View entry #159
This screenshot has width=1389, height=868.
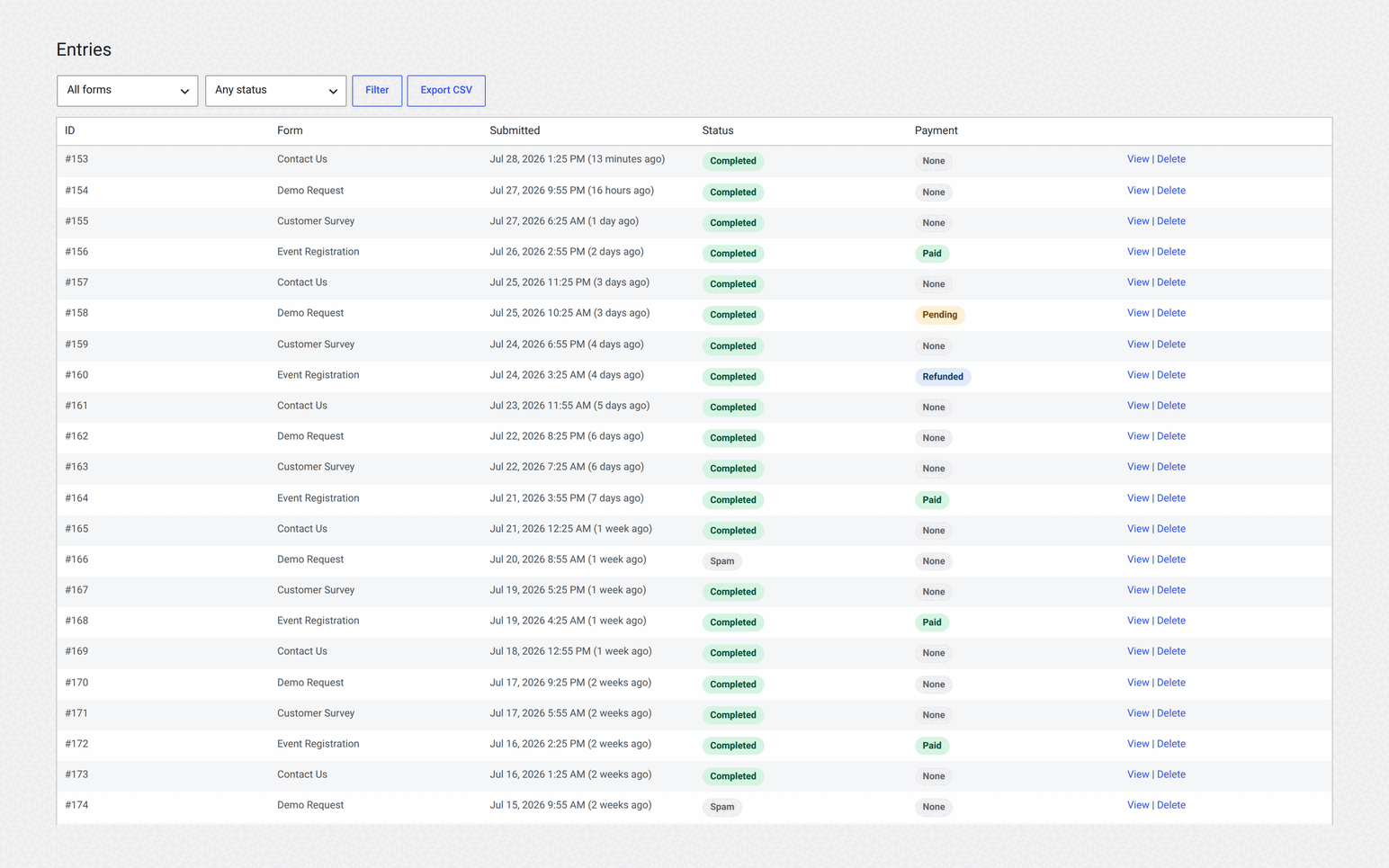pos(1138,345)
